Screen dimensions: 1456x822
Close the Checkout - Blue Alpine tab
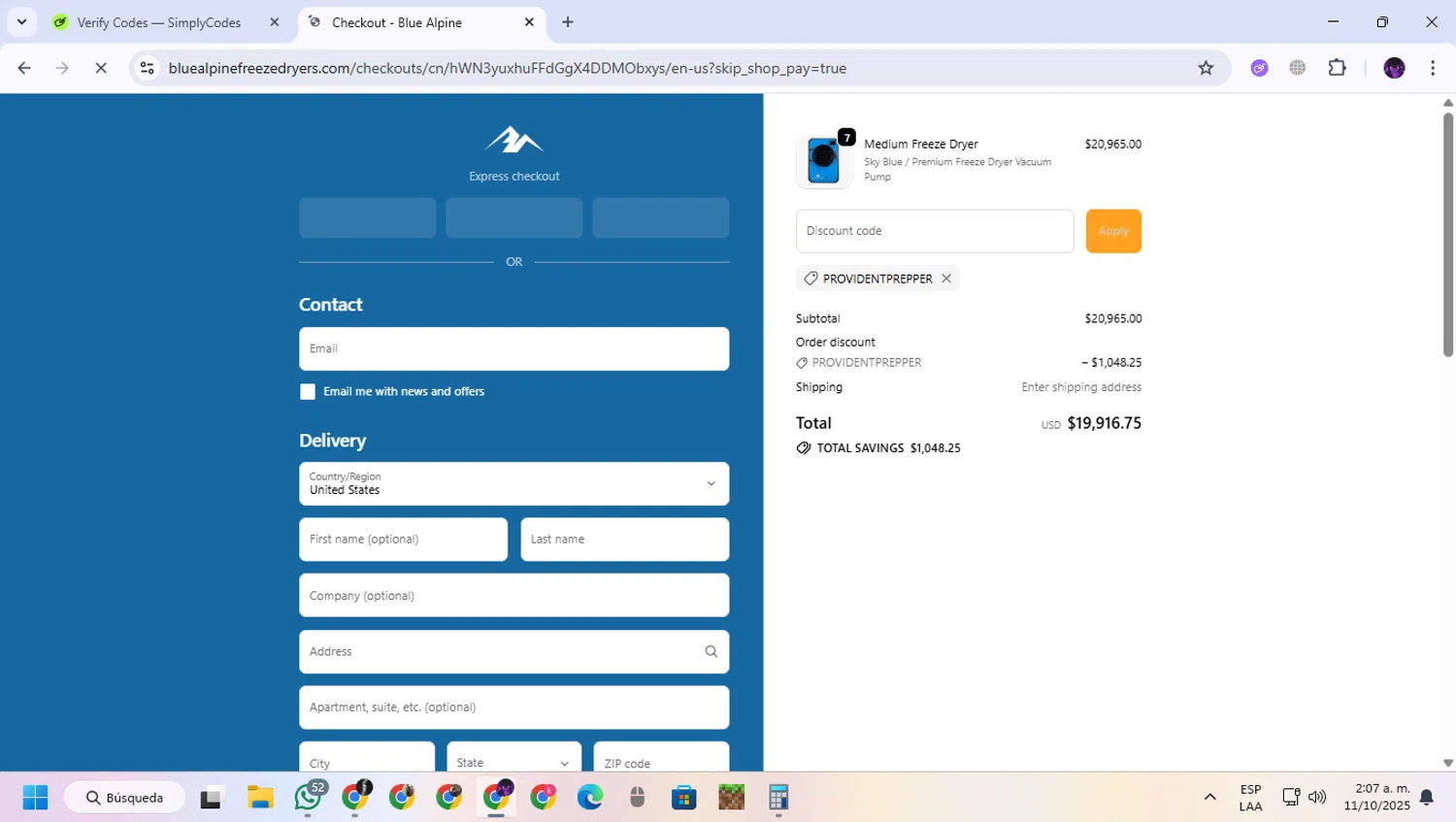tap(529, 22)
